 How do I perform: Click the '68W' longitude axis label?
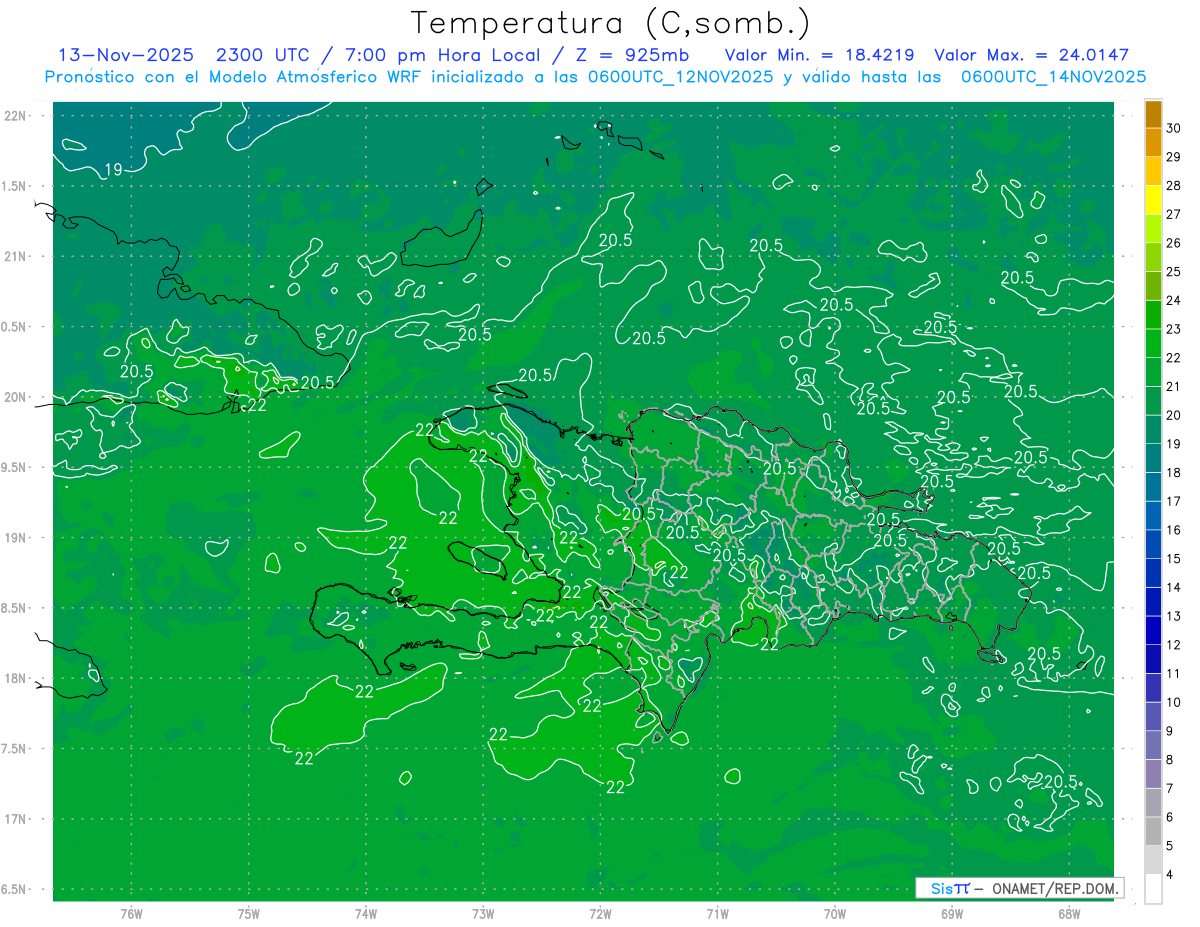1069,914
